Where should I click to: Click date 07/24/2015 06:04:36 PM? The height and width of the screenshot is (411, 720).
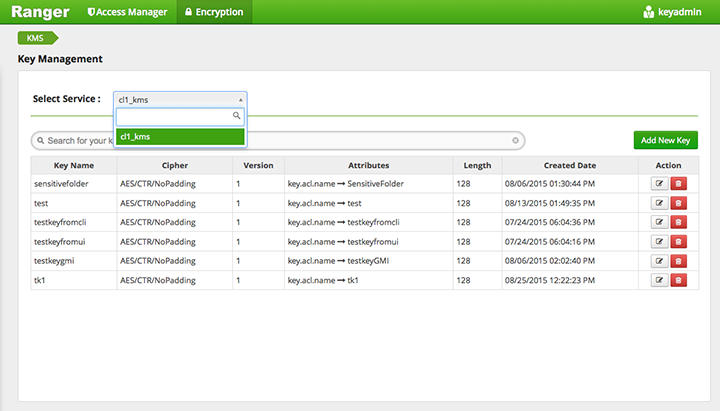click(550, 222)
